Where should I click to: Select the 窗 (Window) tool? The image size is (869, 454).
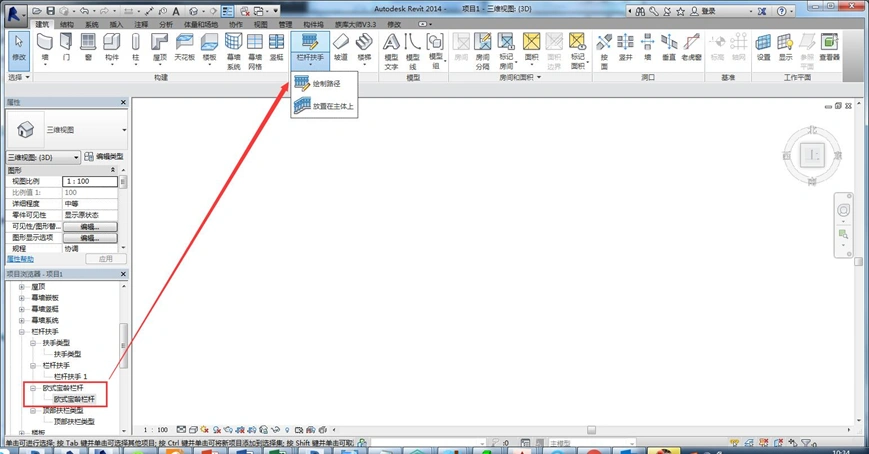point(88,48)
